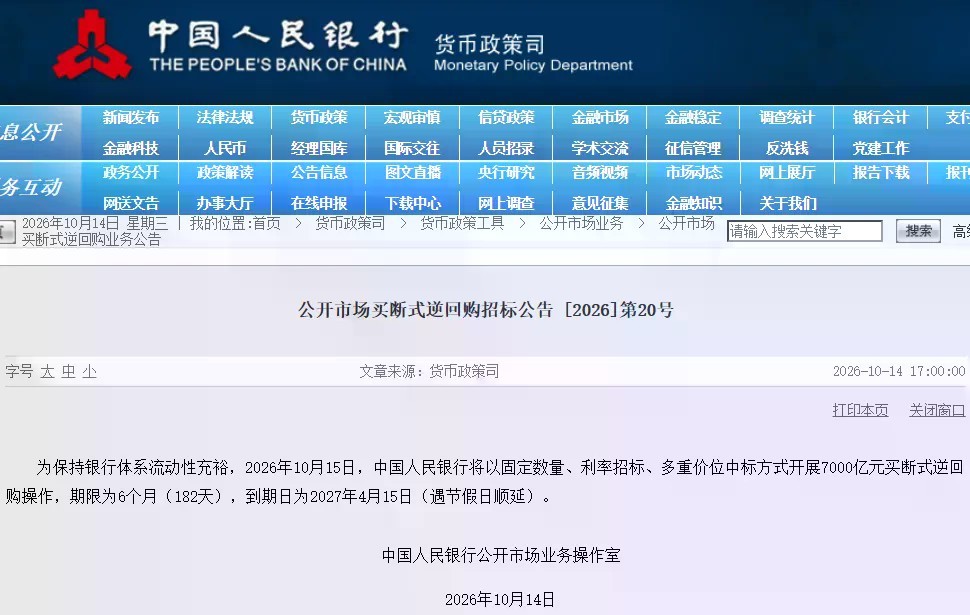Open 法律法规 navigation item
Viewport: 970px width, 615px height.
(225, 117)
